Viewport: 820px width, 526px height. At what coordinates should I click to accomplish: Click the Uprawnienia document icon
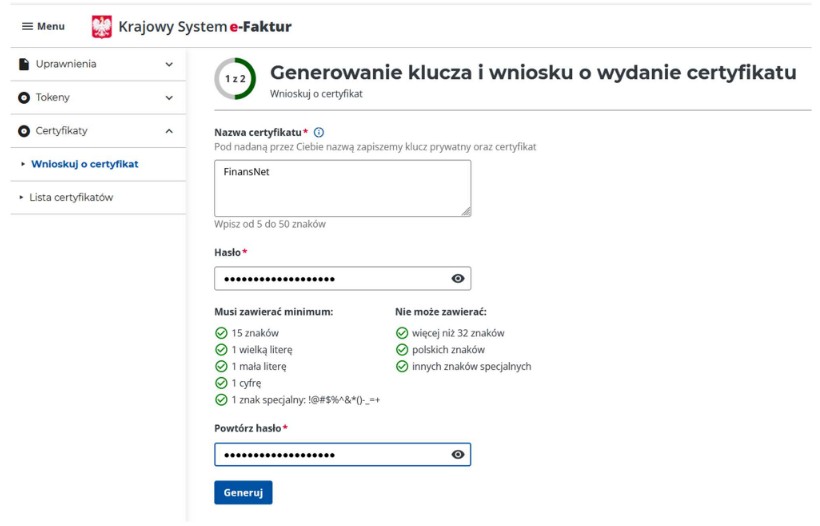coord(24,64)
